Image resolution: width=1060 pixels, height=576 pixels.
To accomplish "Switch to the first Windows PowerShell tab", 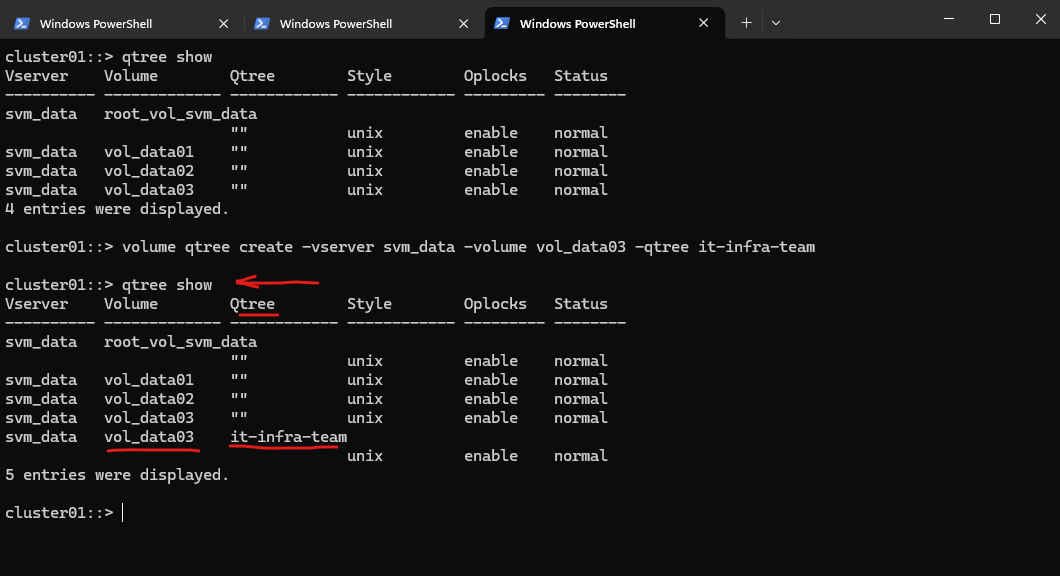I will 110,23.
